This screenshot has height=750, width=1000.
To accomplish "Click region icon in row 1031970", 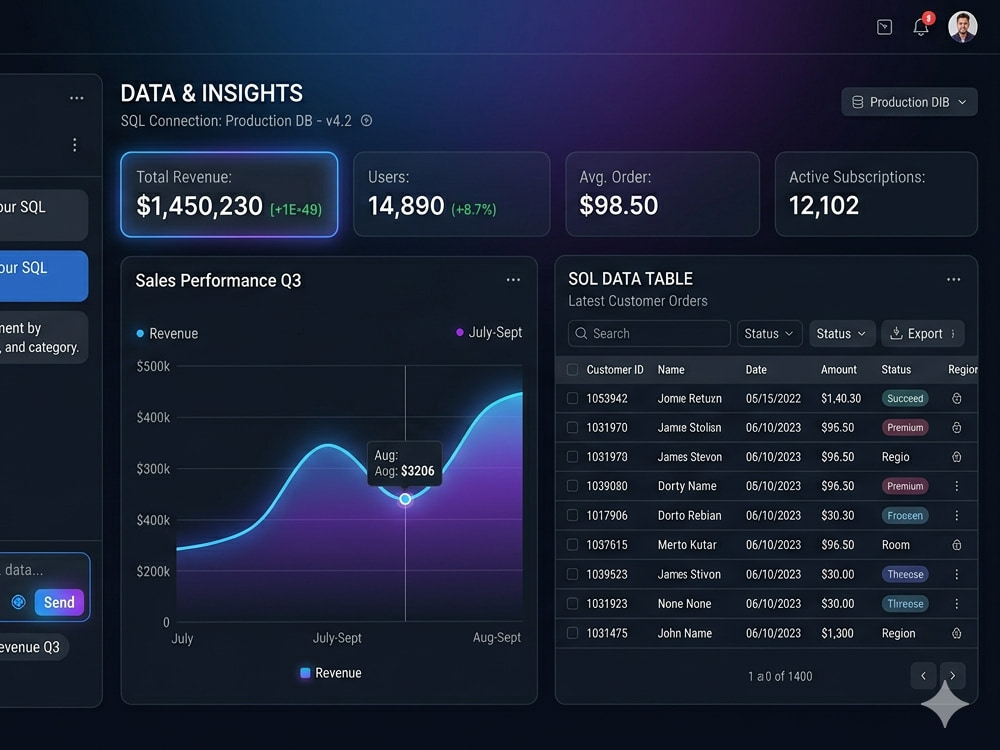I will point(957,428).
